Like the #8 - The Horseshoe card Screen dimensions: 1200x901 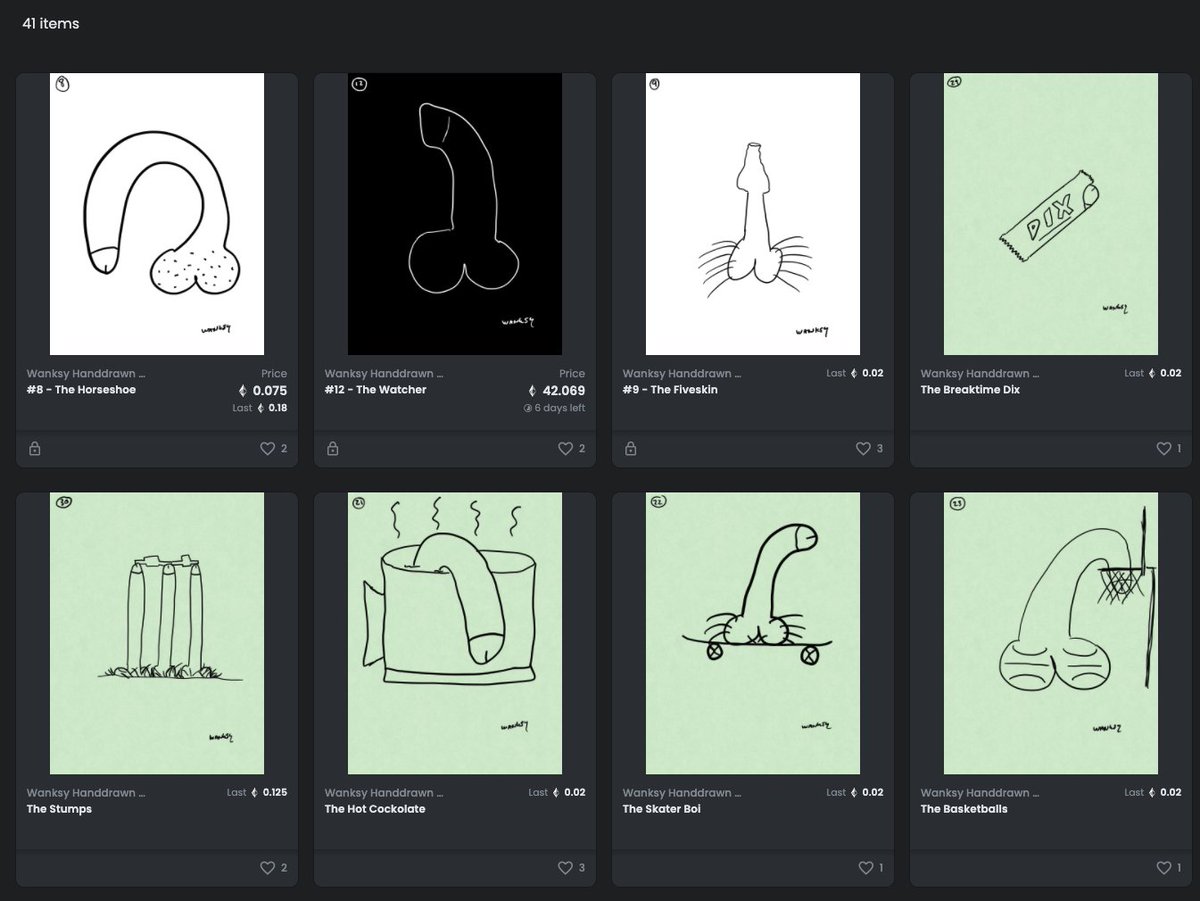267,449
